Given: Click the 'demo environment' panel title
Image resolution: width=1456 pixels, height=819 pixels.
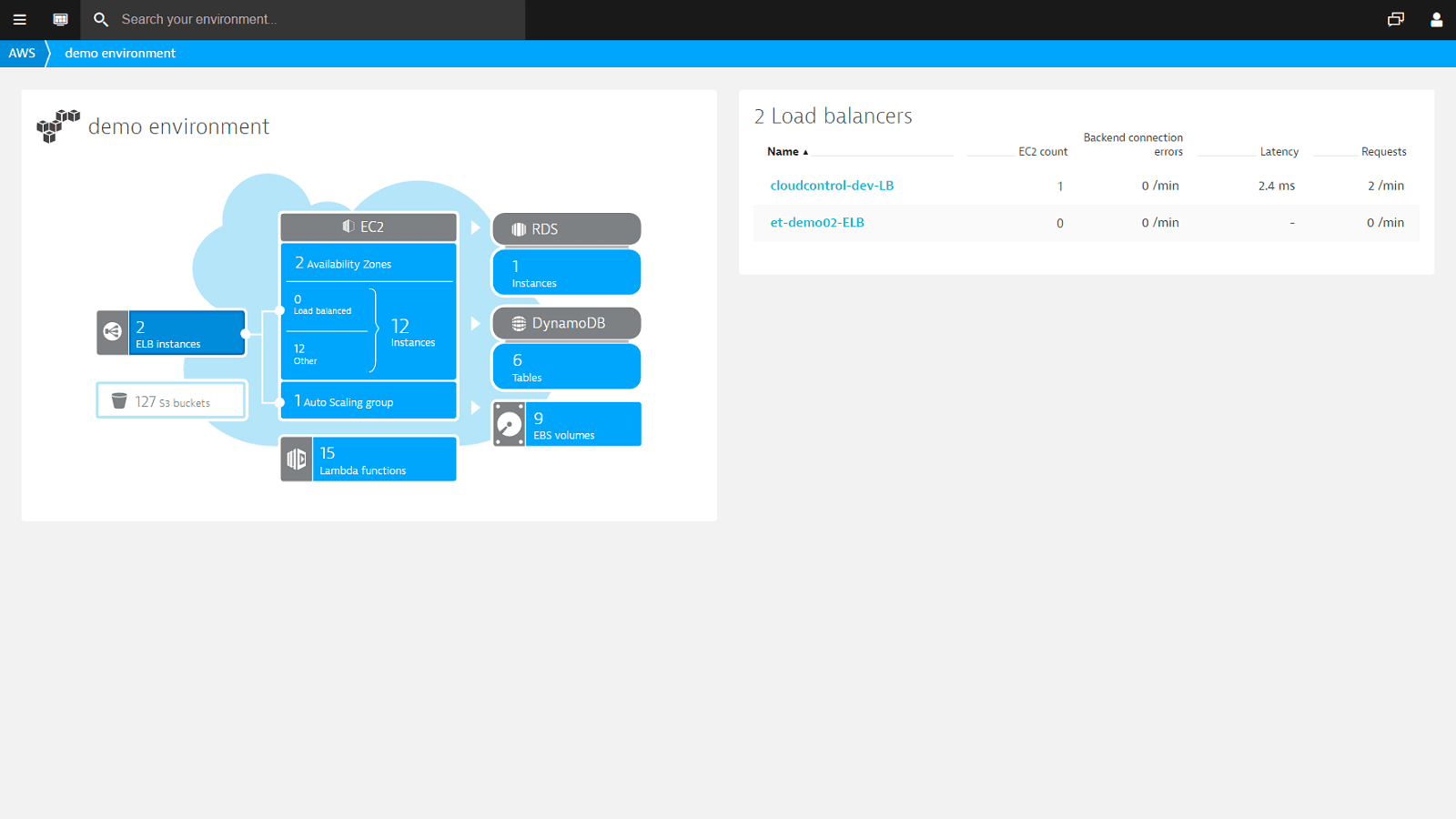Looking at the screenshot, I should pos(178,126).
